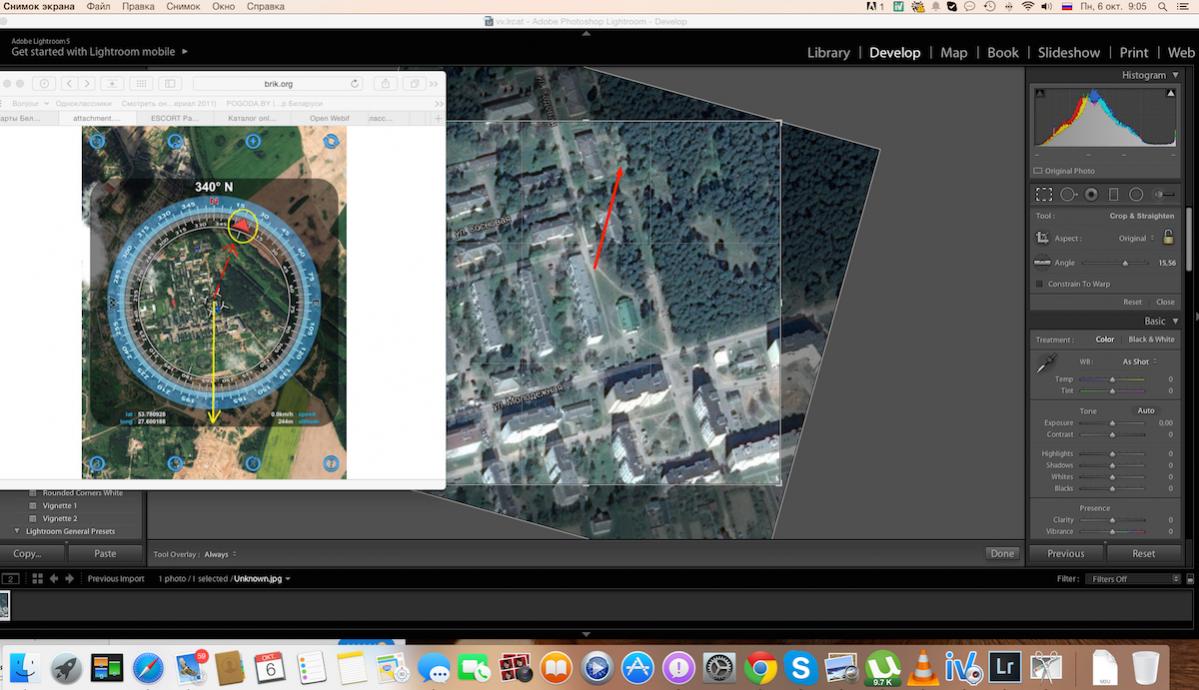The image size is (1199, 690).
Task: Enable the Constrain To Warp checkbox
Action: coord(1040,284)
